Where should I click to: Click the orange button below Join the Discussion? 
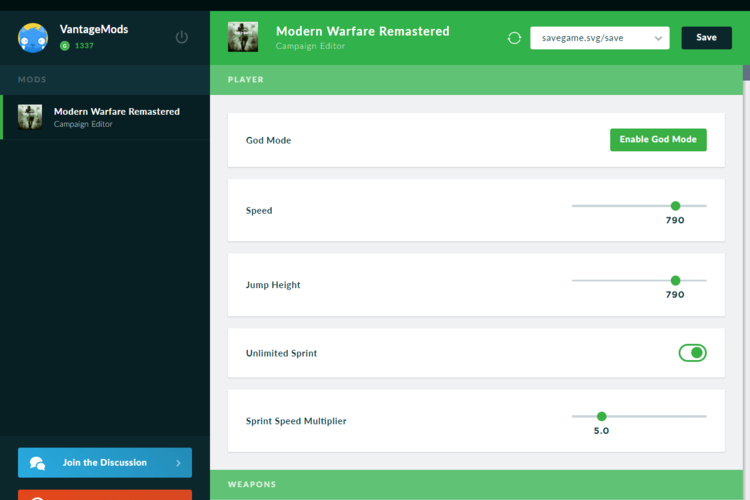point(105,495)
